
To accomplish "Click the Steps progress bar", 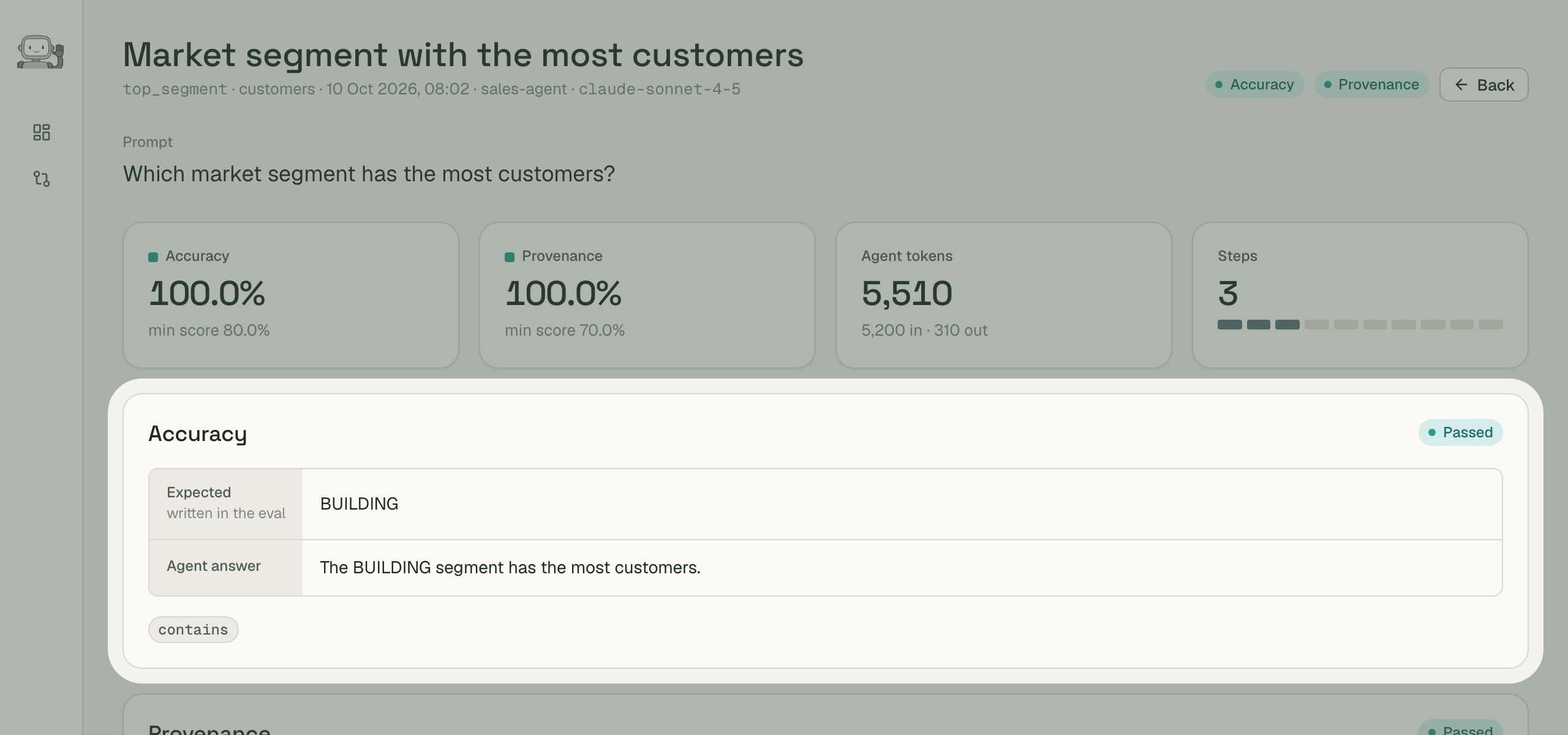I will coord(1360,325).
